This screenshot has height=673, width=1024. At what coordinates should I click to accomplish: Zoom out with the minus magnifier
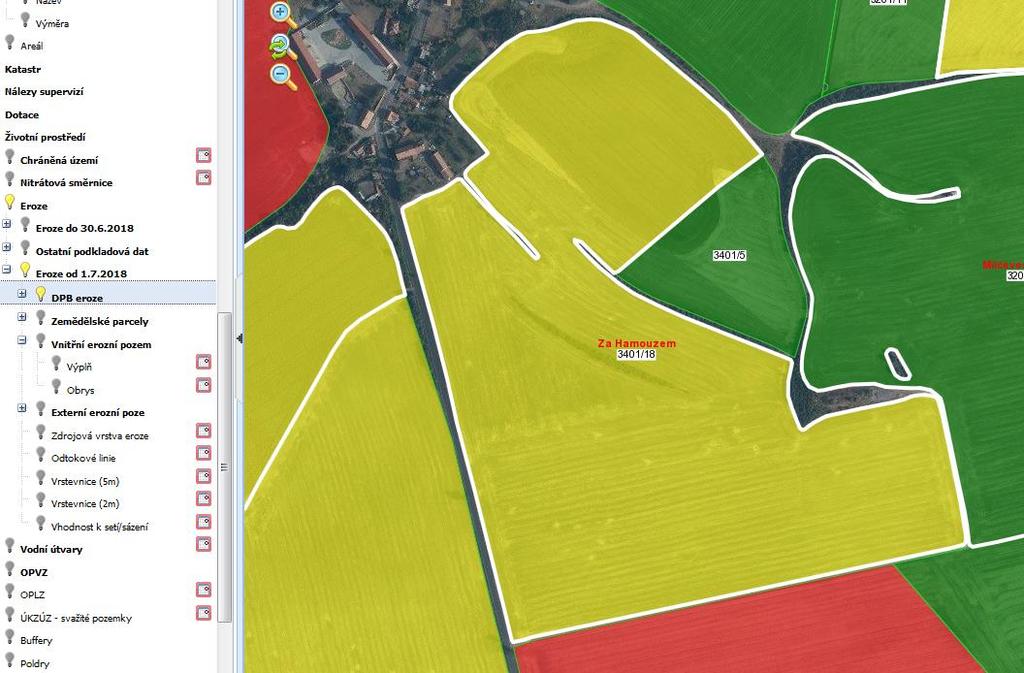[282, 76]
